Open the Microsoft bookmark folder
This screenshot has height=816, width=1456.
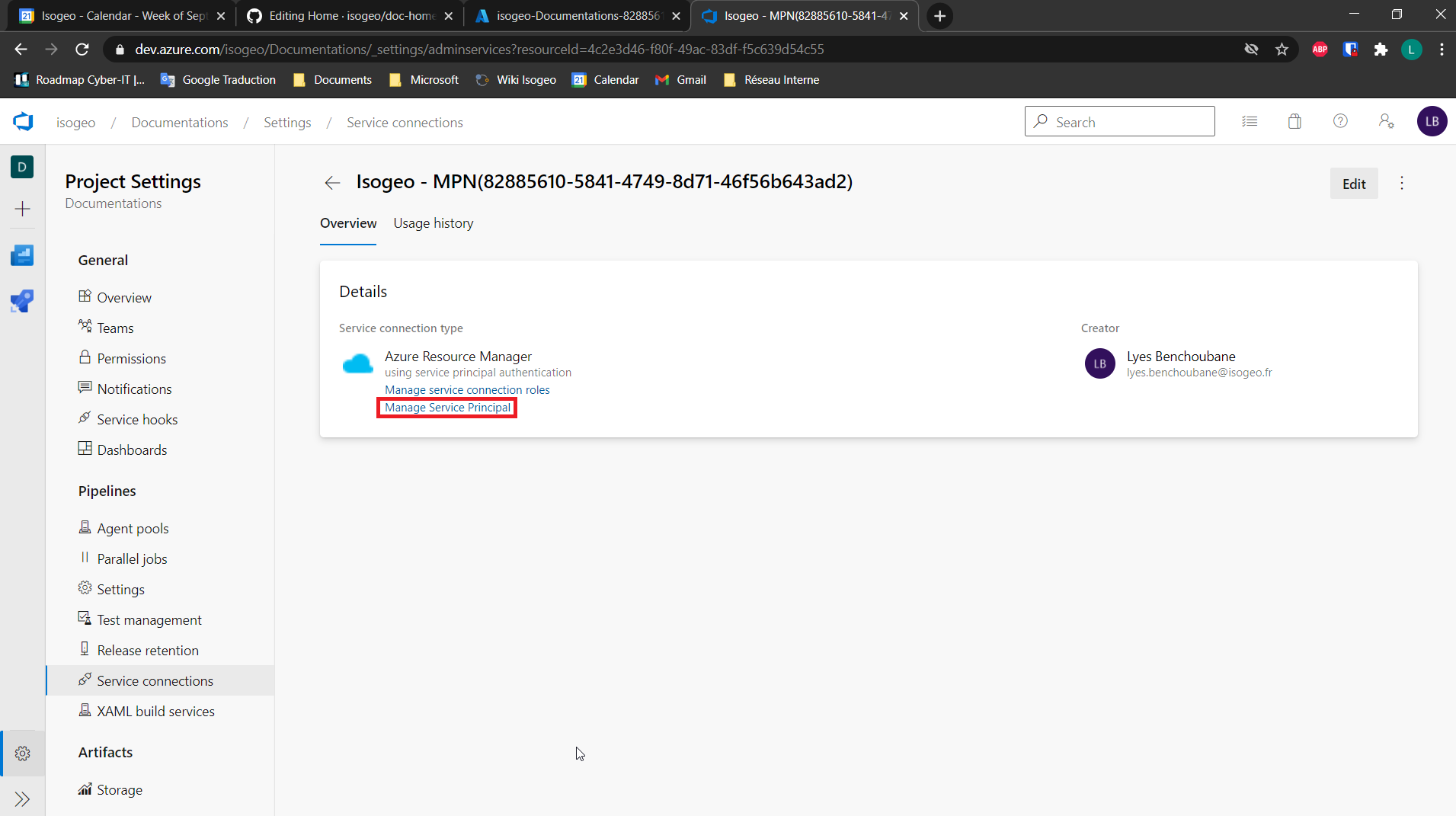pos(424,80)
